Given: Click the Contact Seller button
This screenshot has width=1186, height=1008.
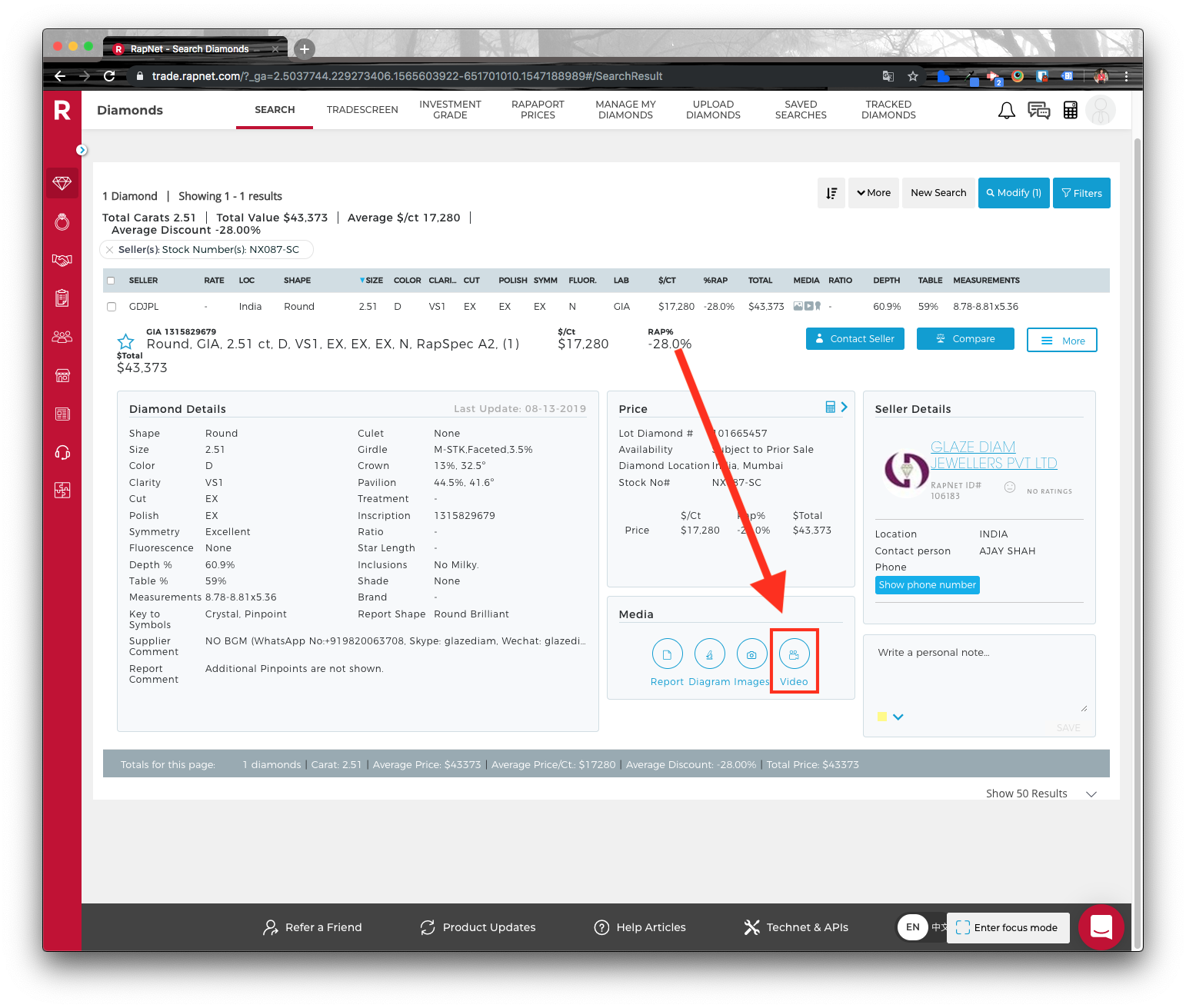Looking at the screenshot, I should click(855, 339).
